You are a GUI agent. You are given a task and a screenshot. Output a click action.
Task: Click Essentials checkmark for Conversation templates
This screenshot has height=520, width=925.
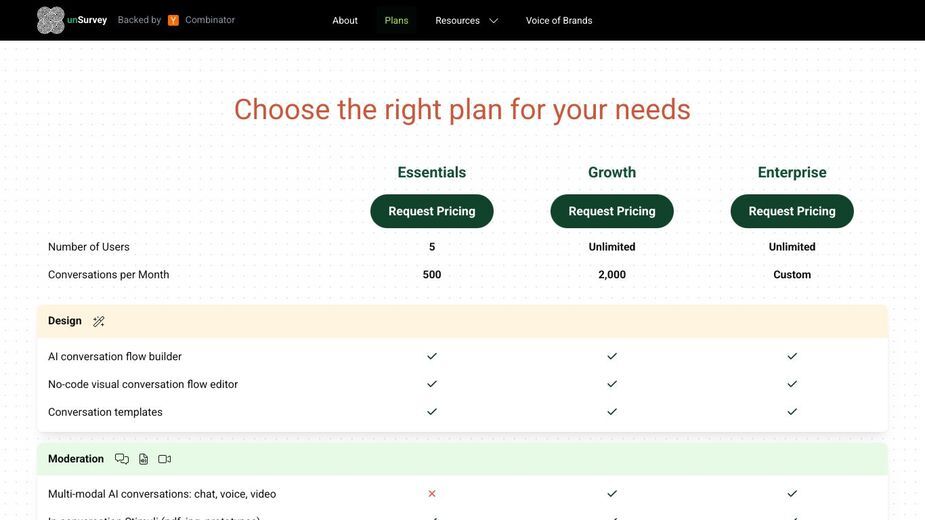point(432,411)
